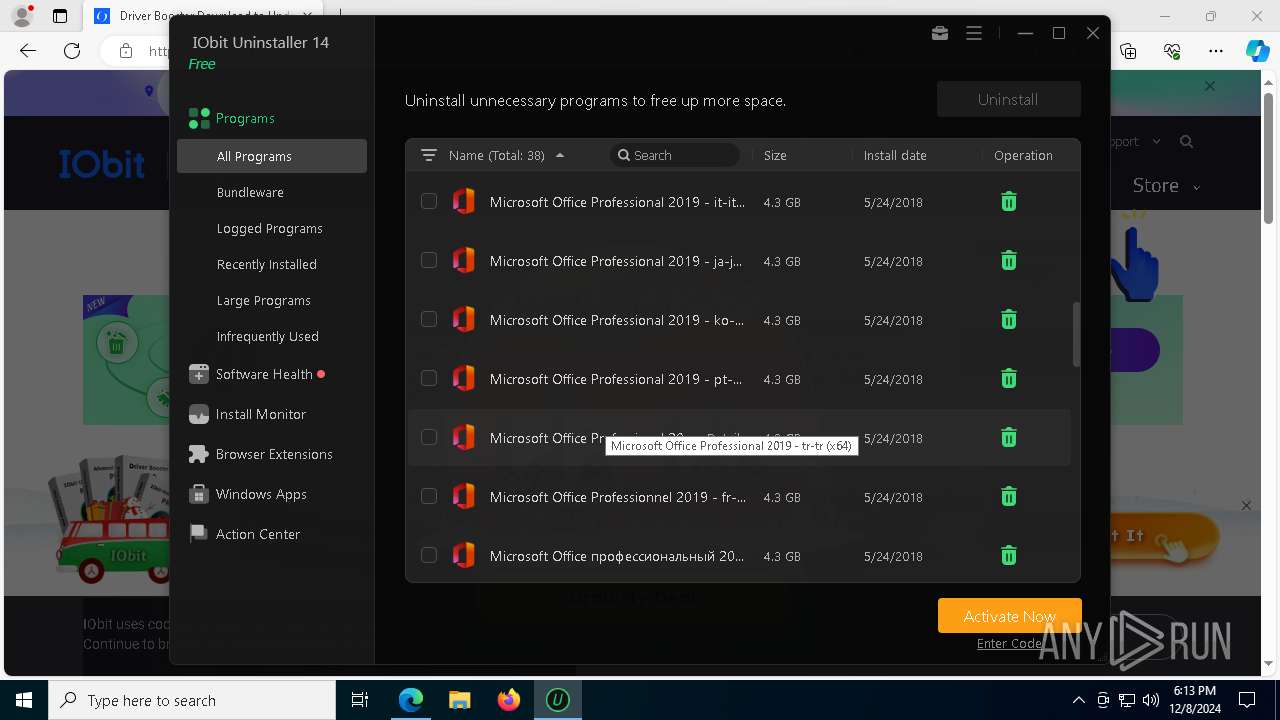The width and height of the screenshot is (1280, 720).
Task: Click trash icon for Office профессиональный row
Action: tap(1009, 556)
